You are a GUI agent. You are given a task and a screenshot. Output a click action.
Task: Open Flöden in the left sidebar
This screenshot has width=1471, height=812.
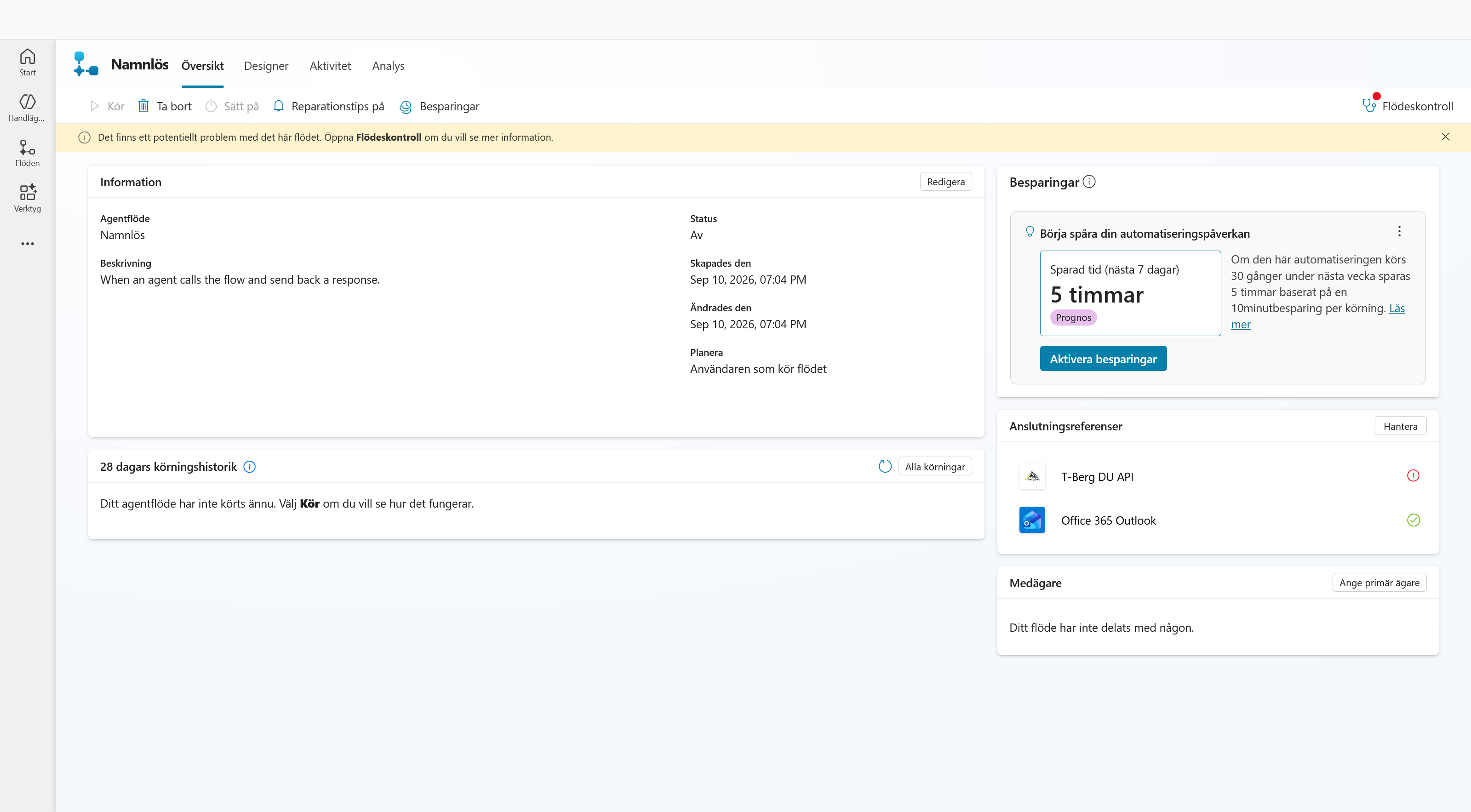click(x=28, y=153)
